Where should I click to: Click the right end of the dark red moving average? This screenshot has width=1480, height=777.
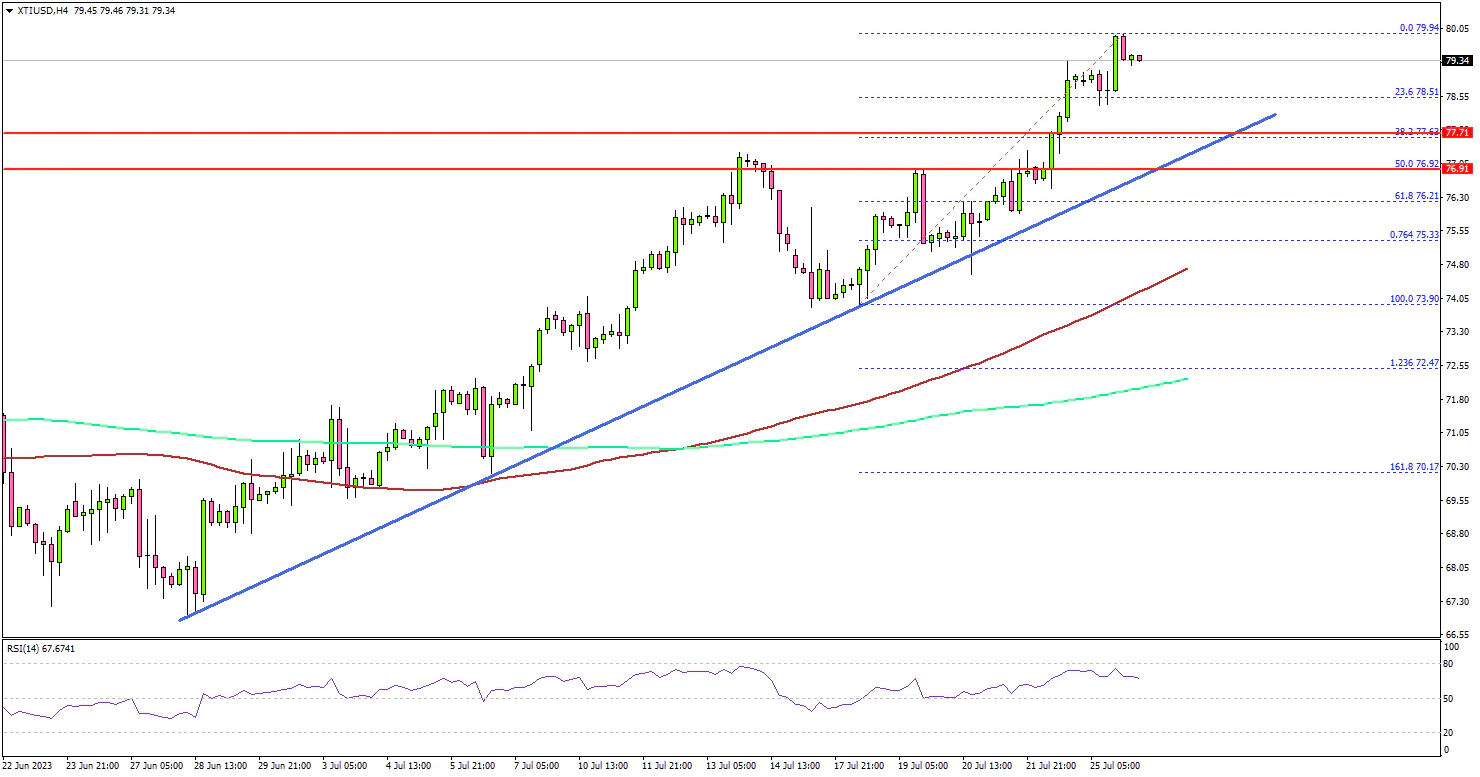pos(1186,268)
